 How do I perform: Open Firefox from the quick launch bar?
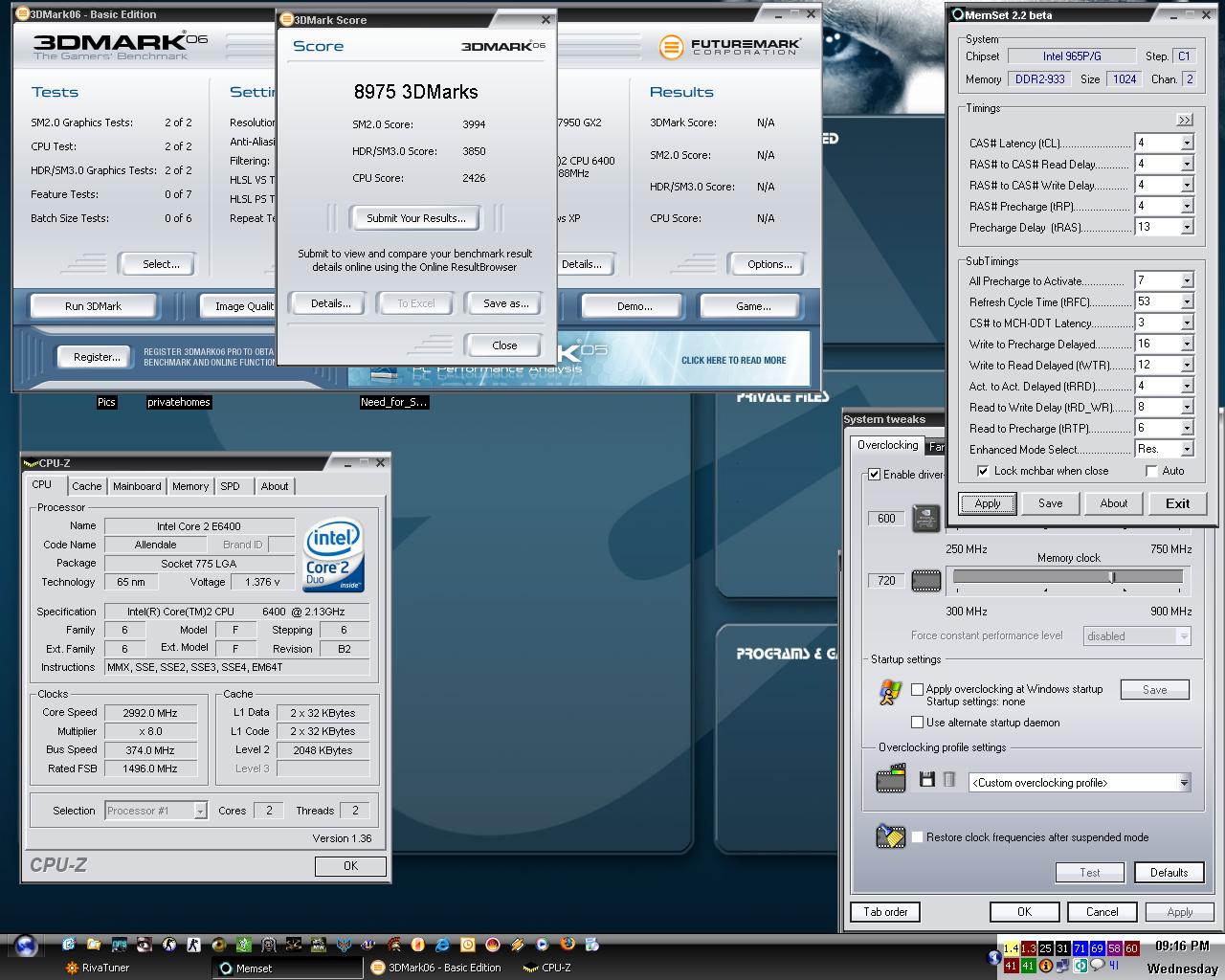(568, 944)
